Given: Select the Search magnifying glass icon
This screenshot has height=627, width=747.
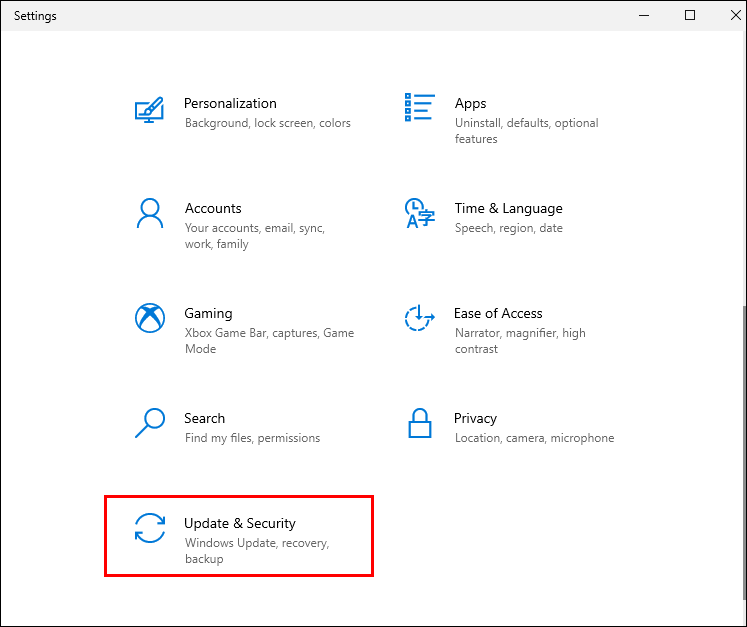Looking at the screenshot, I should click(150, 423).
